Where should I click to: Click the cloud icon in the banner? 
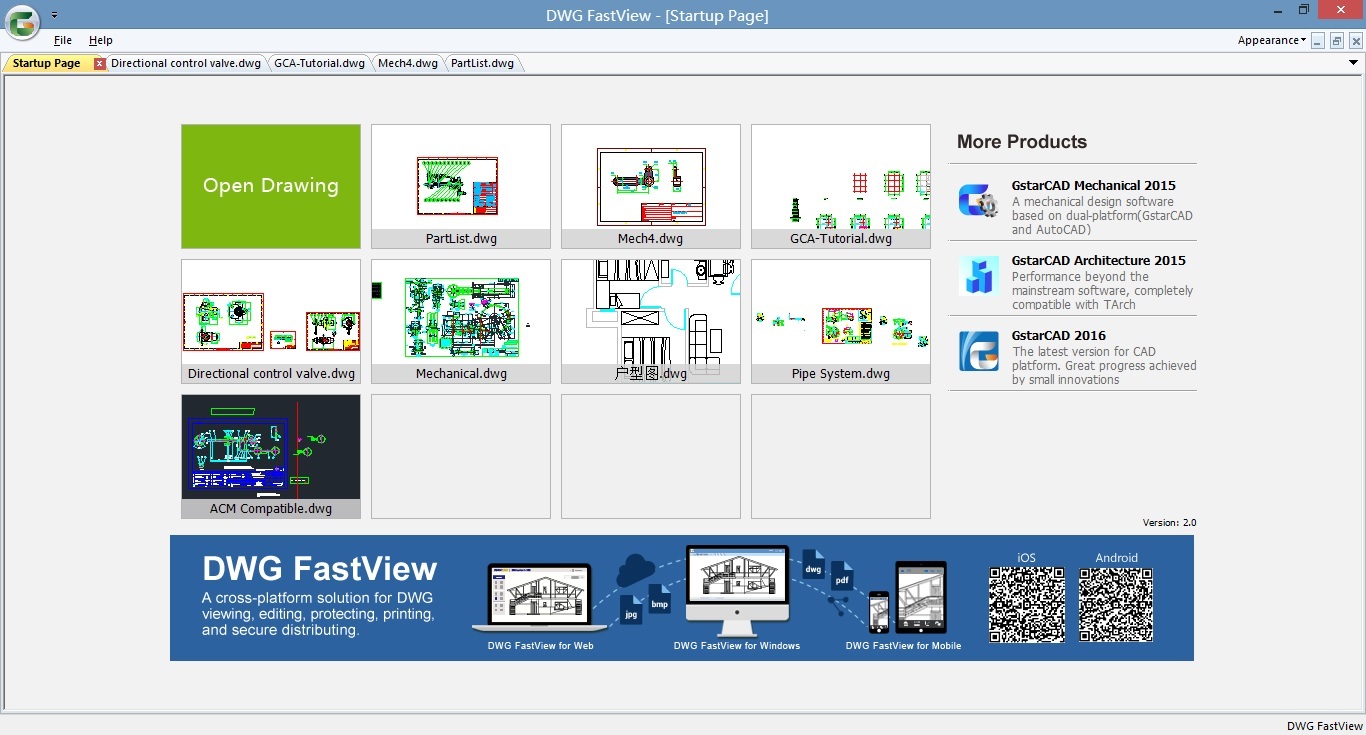coord(636,571)
